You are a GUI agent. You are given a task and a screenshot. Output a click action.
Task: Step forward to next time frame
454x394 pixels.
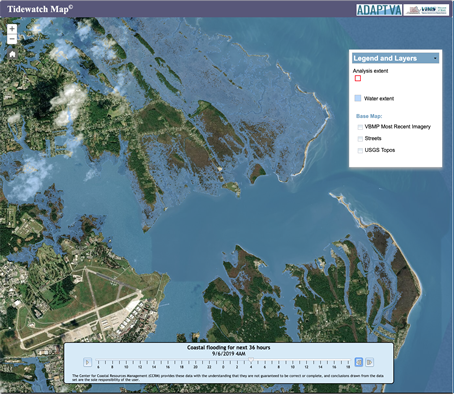(369, 362)
